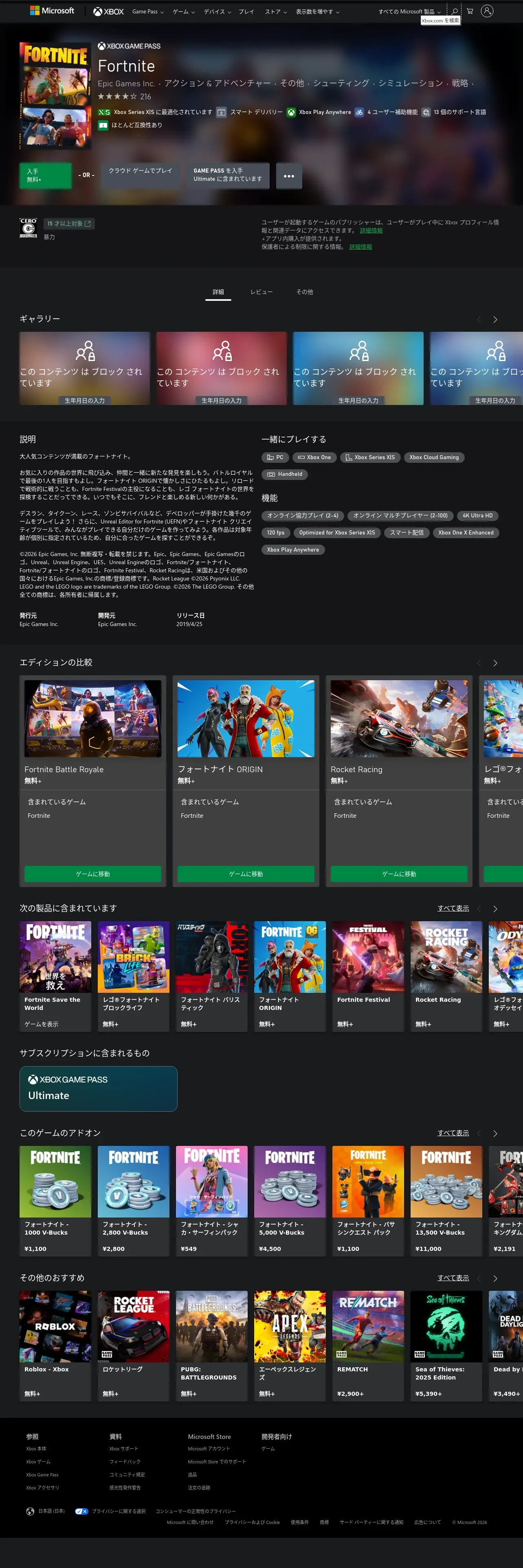Open the Fortnite Save the World card

point(55,977)
